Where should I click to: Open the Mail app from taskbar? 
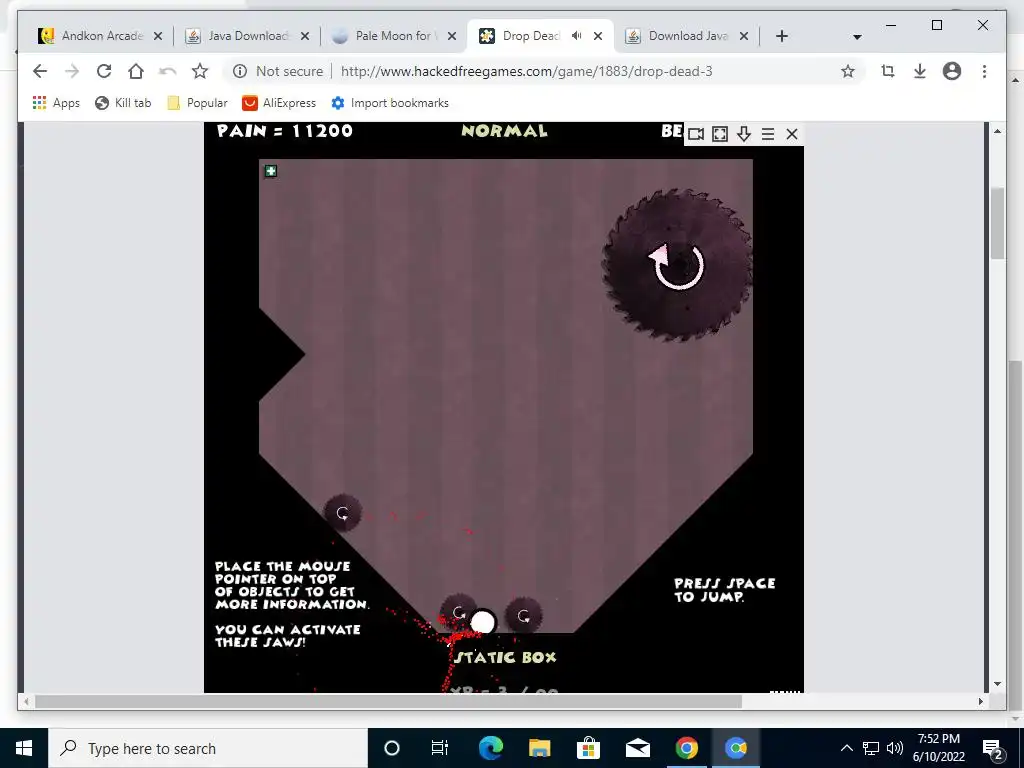pyautogui.click(x=637, y=748)
